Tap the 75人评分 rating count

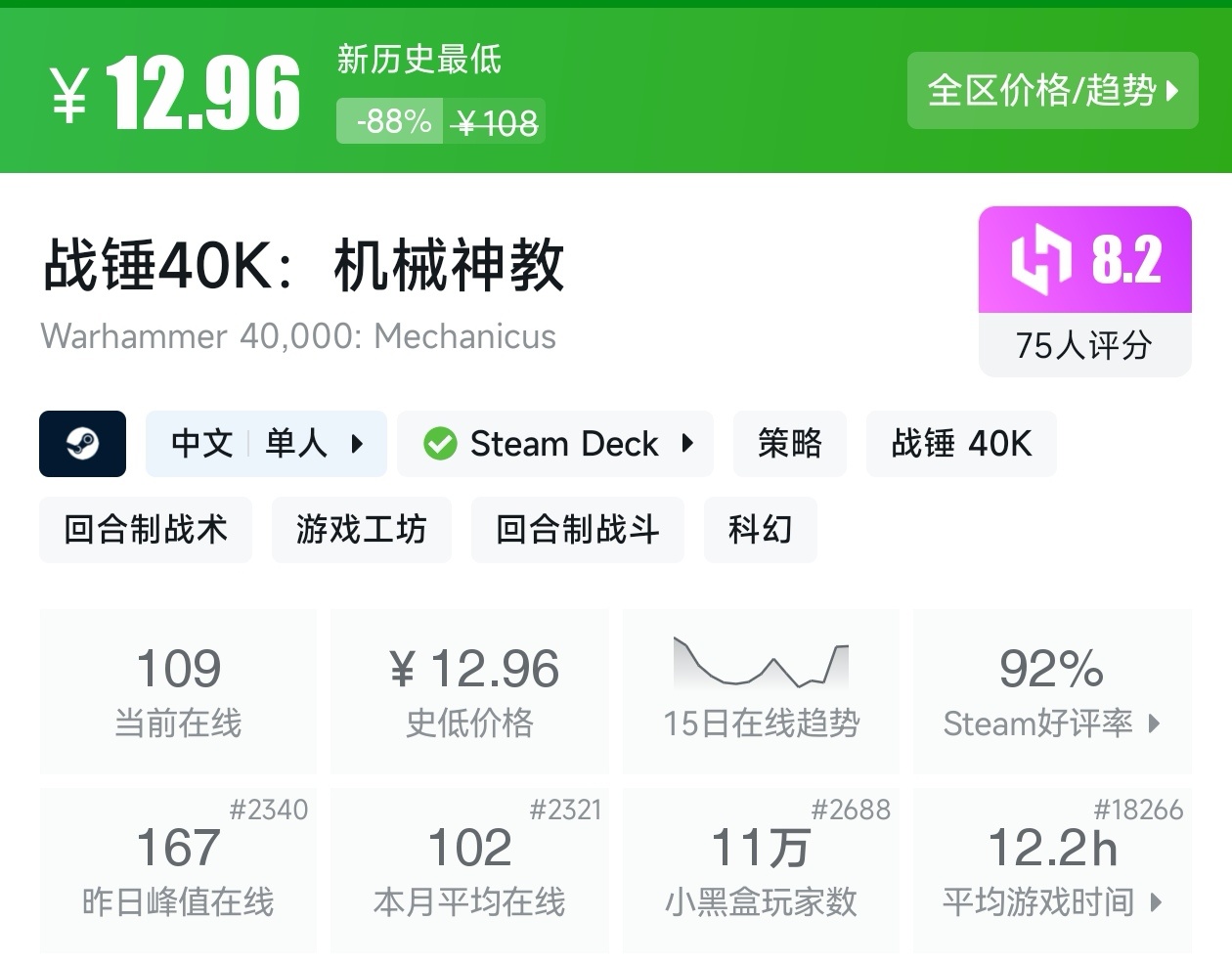coord(1084,345)
